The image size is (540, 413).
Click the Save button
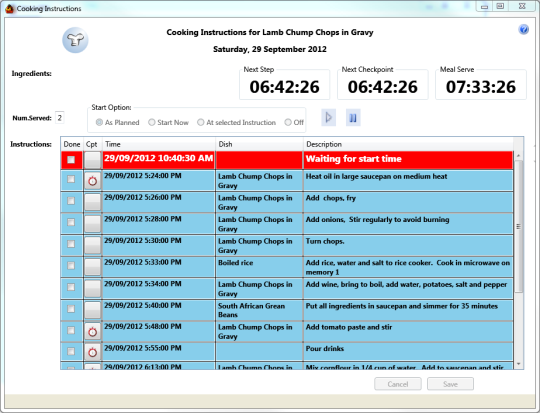coord(450,384)
